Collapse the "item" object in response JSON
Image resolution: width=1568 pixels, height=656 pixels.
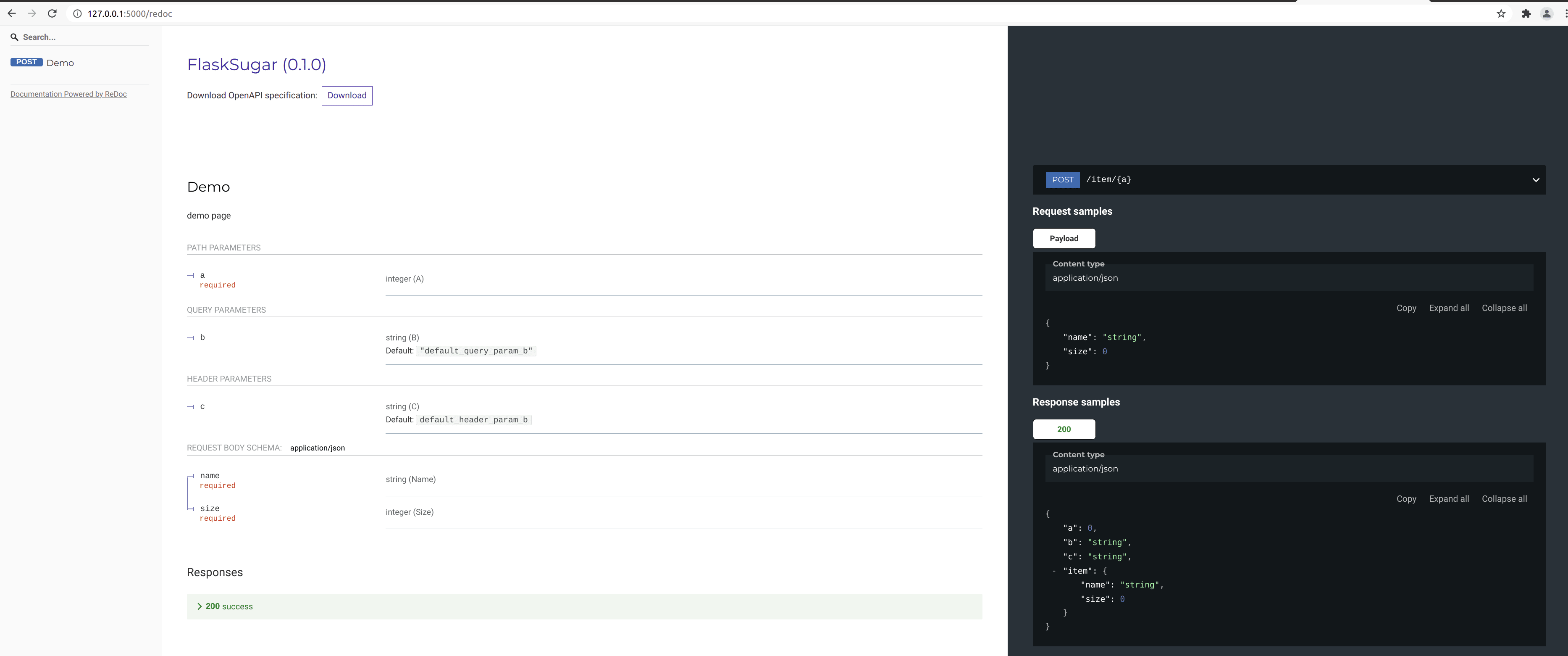1053,571
